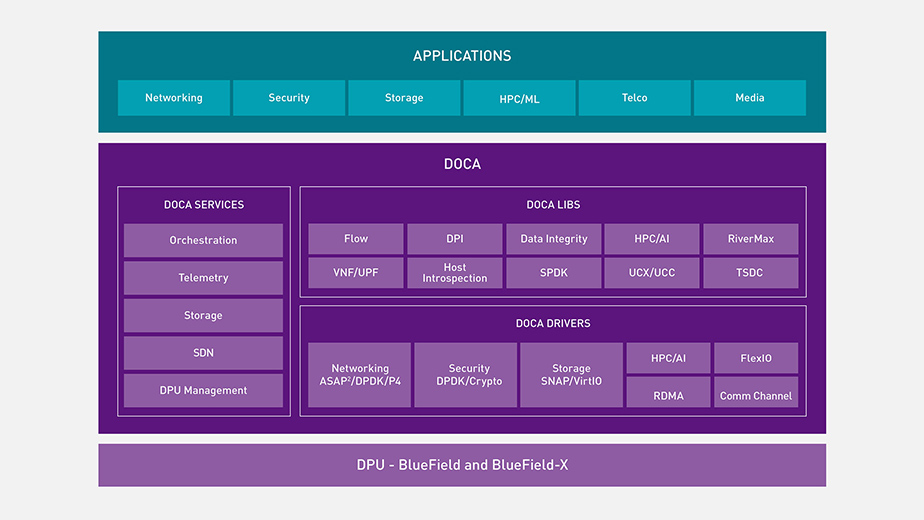Image resolution: width=924 pixels, height=520 pixels.
Task: Select the Storage SNAP/VirtIO driver block
Action: tap(571, 375)
